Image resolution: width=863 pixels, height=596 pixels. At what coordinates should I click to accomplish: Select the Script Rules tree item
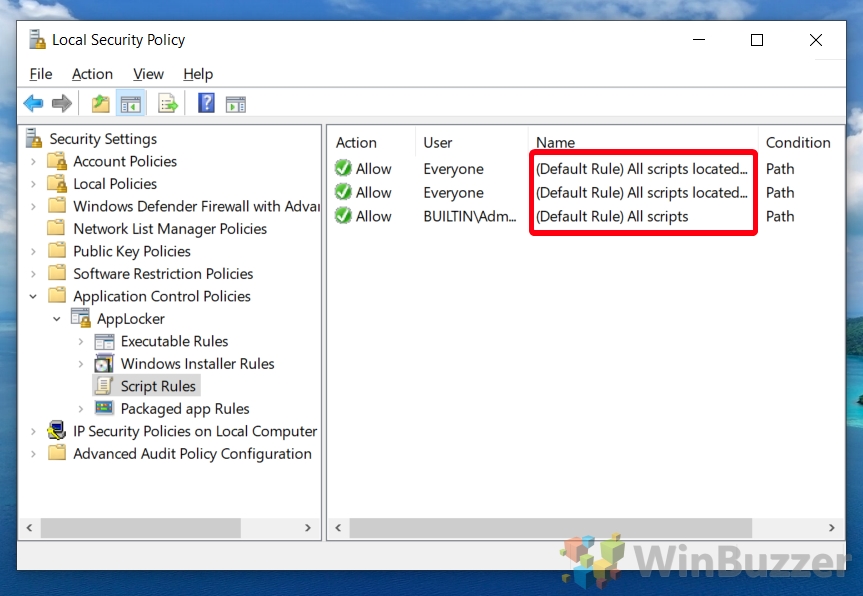158,386
